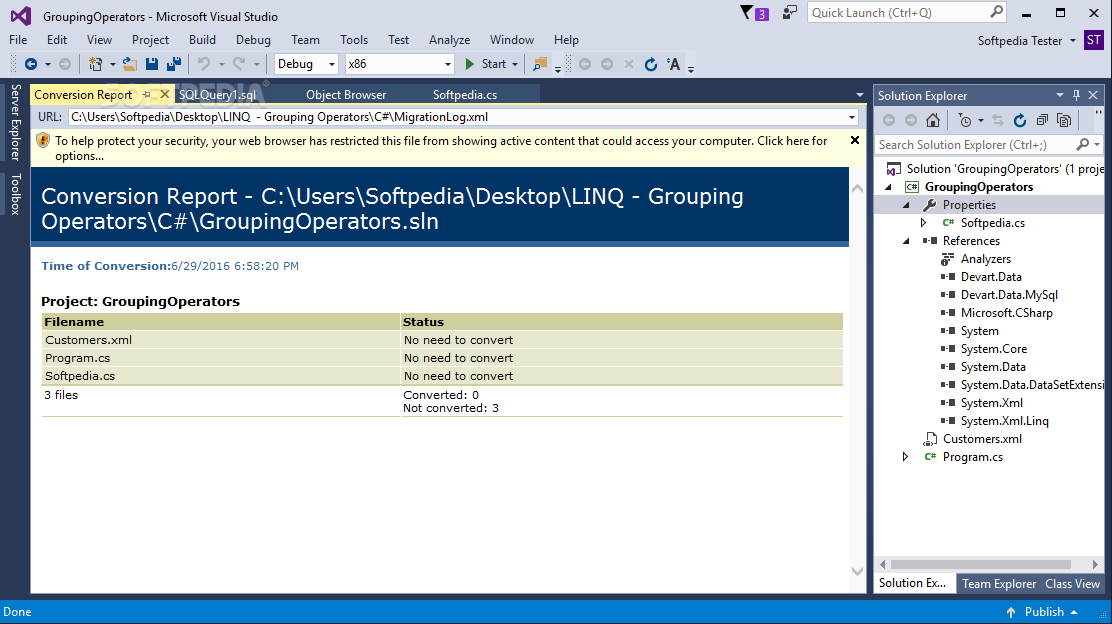Image resolution: width=1112 pixels, height=624 pixels.
Task: Collapse the GroupingOperators project node
Action: [889, 187]
